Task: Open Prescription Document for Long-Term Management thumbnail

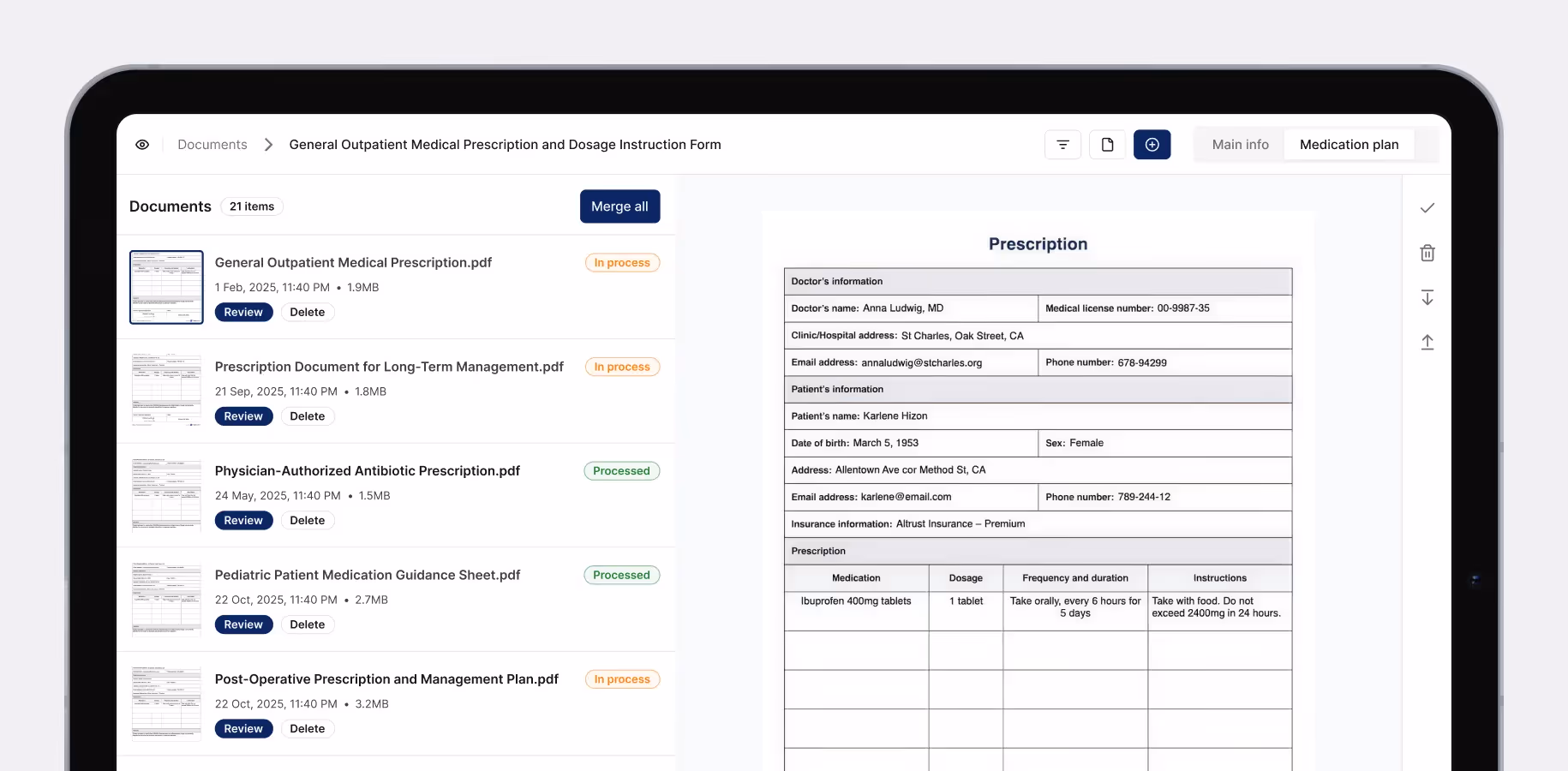Action: (x=166, y=391)
